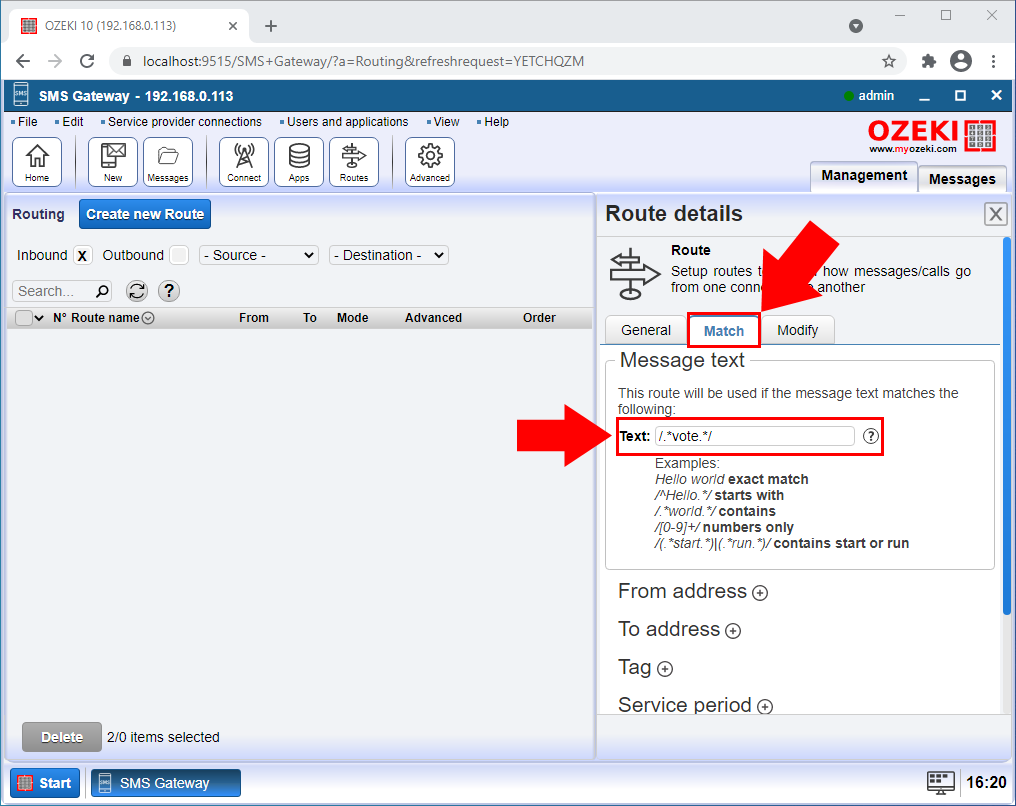Toggle the Inbound filter checkbox
This screenshot has width=1016, height=806.
point(82,255)
